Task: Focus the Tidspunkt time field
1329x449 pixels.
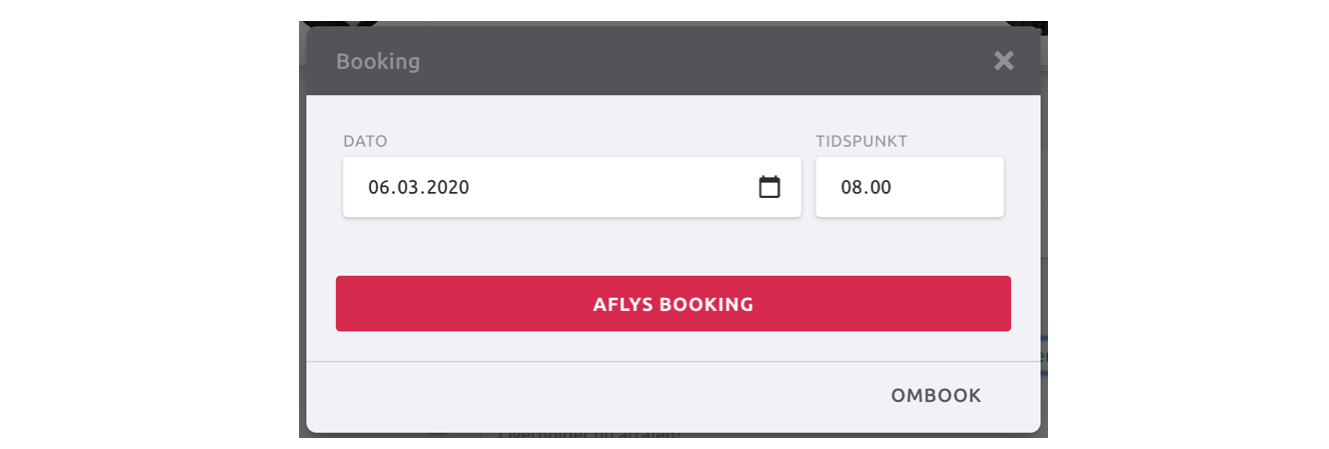Action: (910, 187)
